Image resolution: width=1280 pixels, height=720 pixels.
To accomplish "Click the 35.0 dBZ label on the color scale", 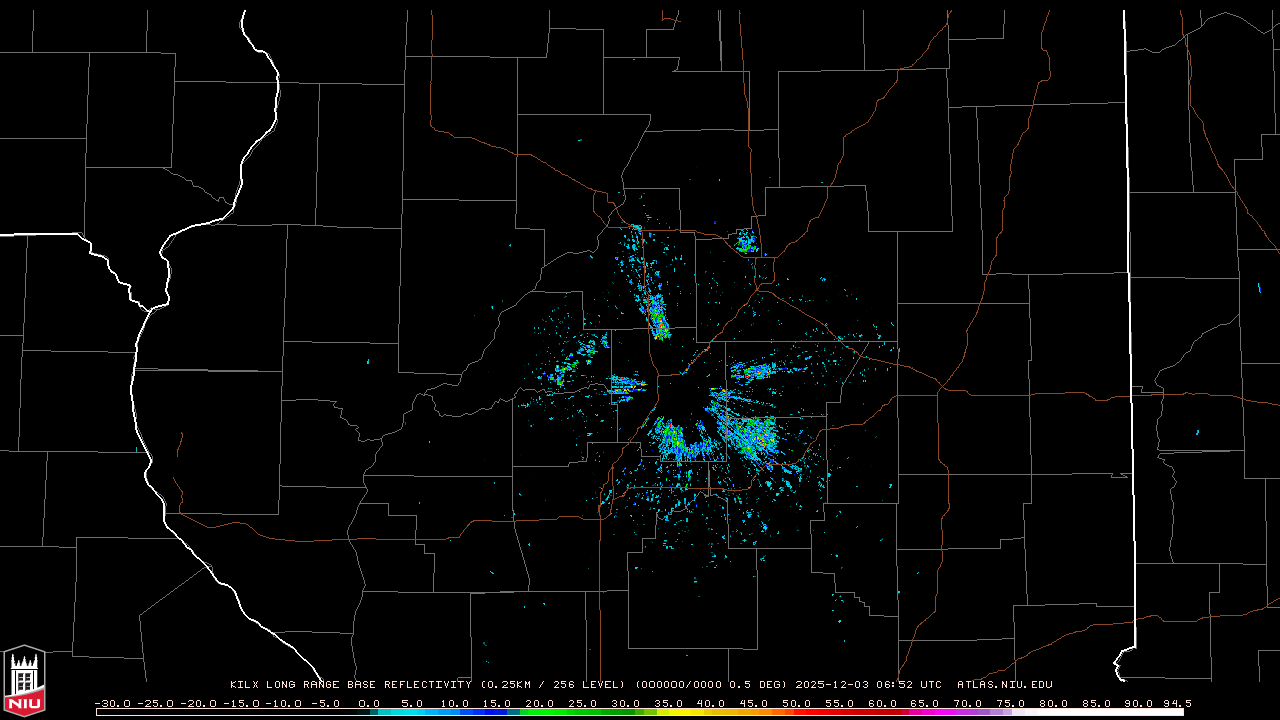I will [x=669, y=703].
